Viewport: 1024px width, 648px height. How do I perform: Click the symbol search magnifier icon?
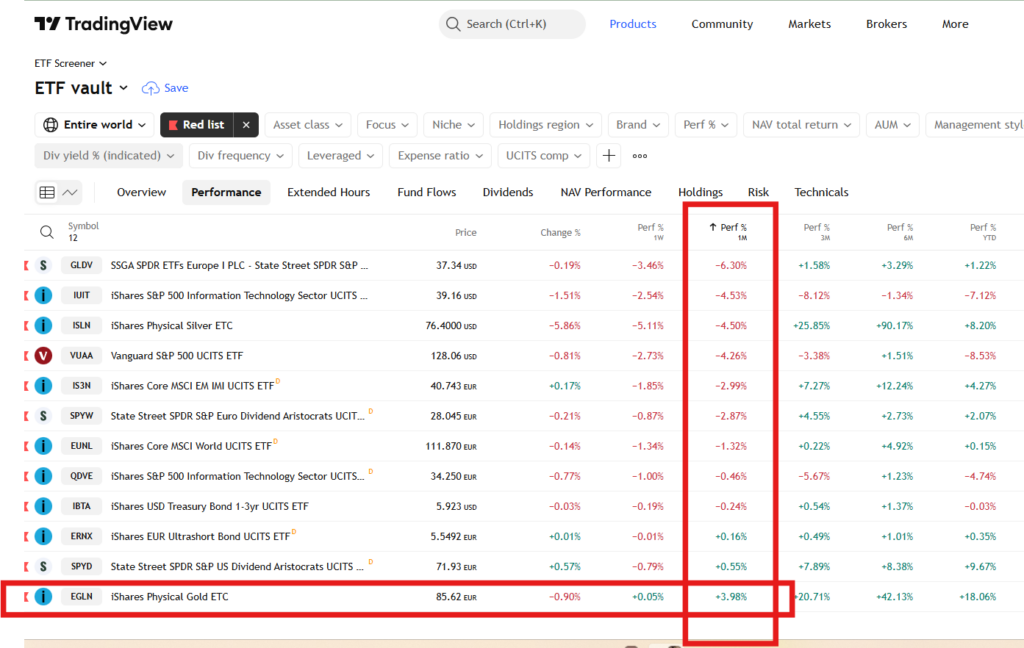pyautogui.click(x=47, y=232)
